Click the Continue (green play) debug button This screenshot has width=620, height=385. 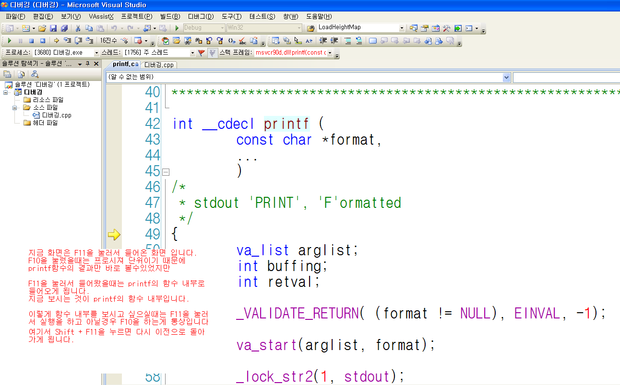pyautogui.click(x=9, y=41)
